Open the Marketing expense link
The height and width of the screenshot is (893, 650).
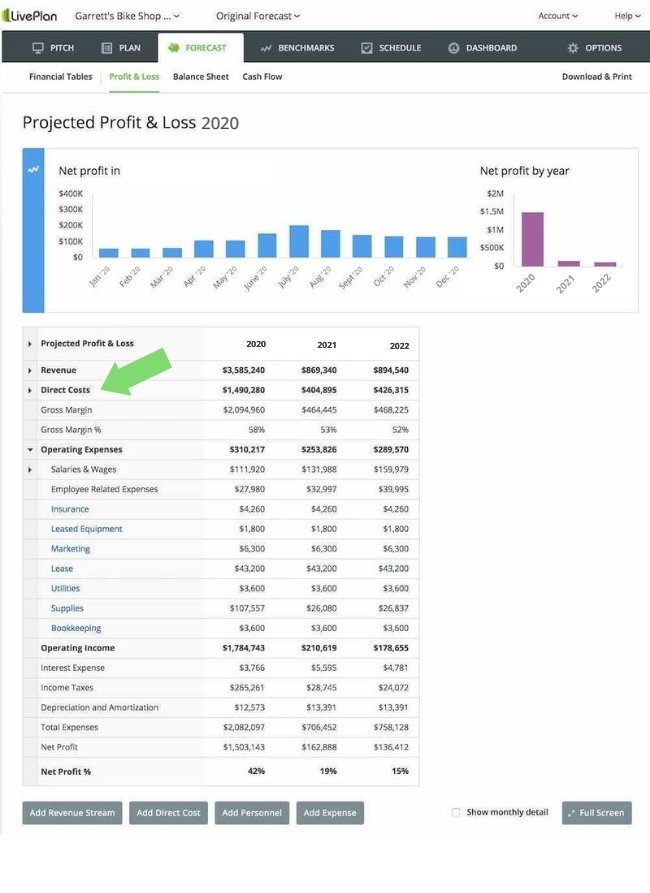point(70,549)
